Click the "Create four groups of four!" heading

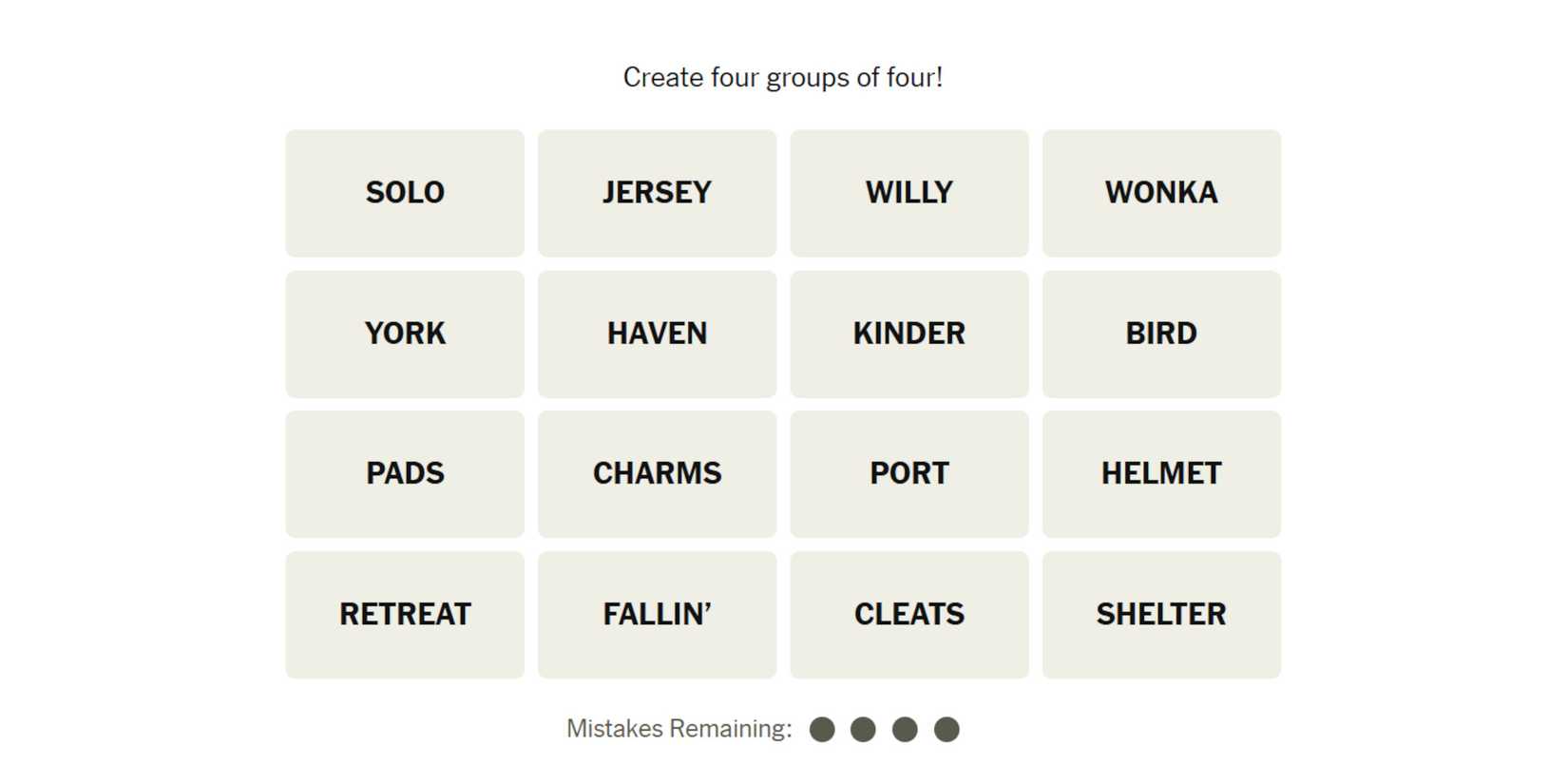click(x=783, y=77)
